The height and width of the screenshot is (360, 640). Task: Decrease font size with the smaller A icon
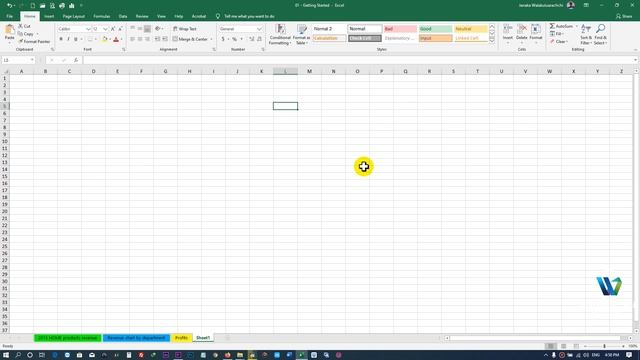[120, 29]
